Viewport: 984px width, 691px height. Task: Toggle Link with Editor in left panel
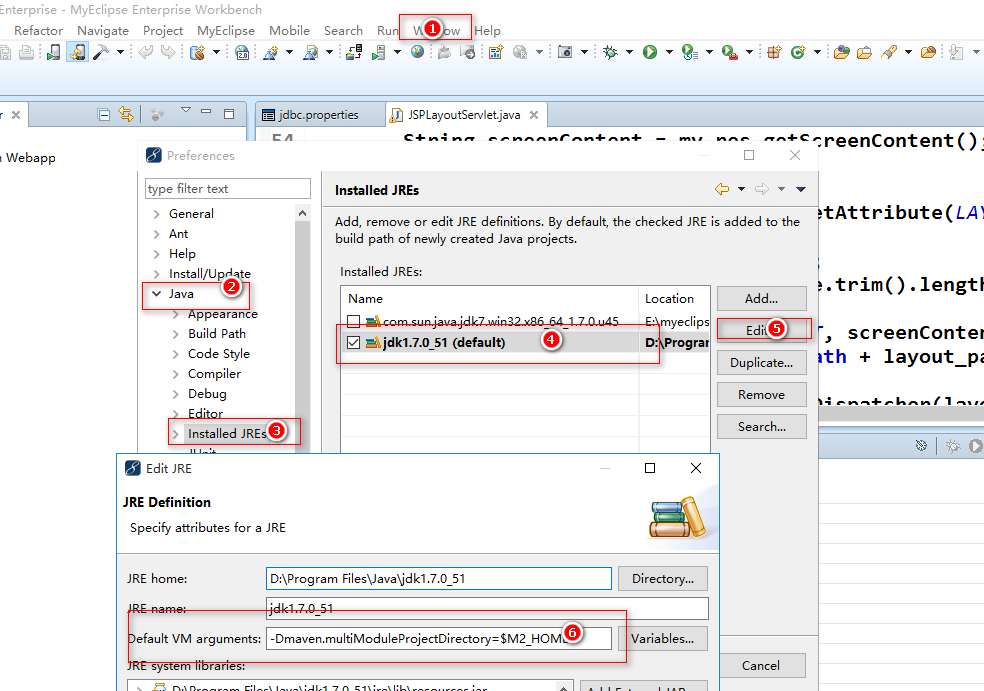point(126,114)
